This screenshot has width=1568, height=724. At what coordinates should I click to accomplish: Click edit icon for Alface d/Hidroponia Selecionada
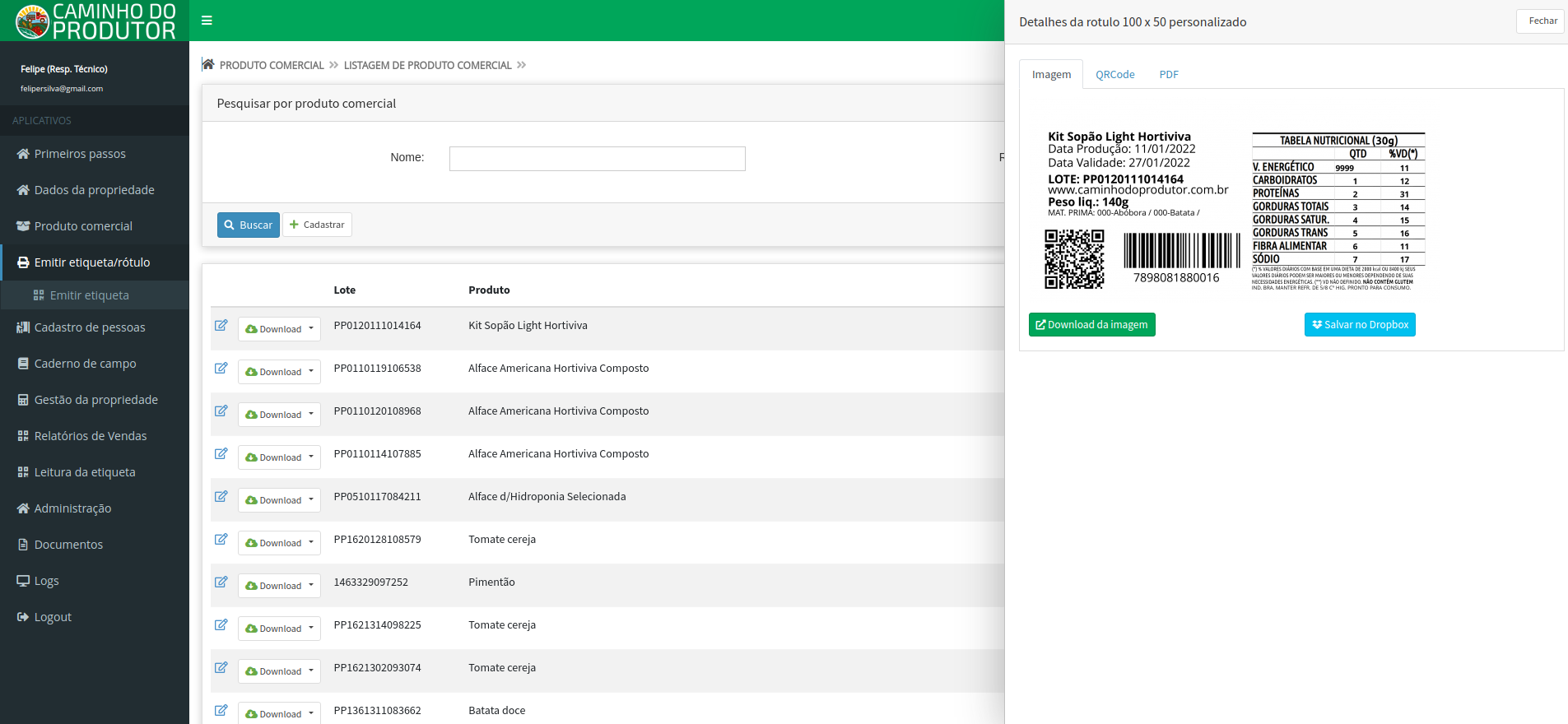221,497
